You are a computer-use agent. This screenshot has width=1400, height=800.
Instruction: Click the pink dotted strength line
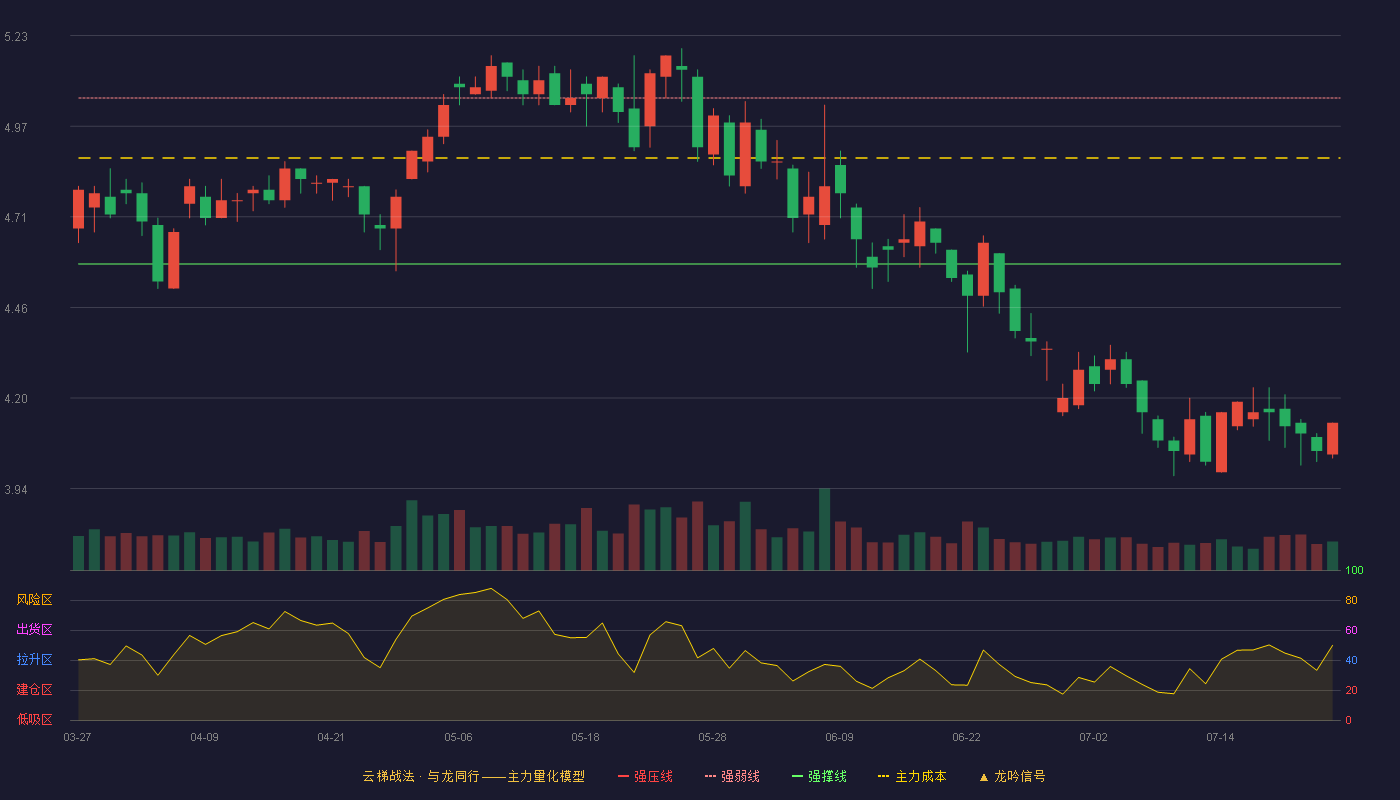click(709, 98)
